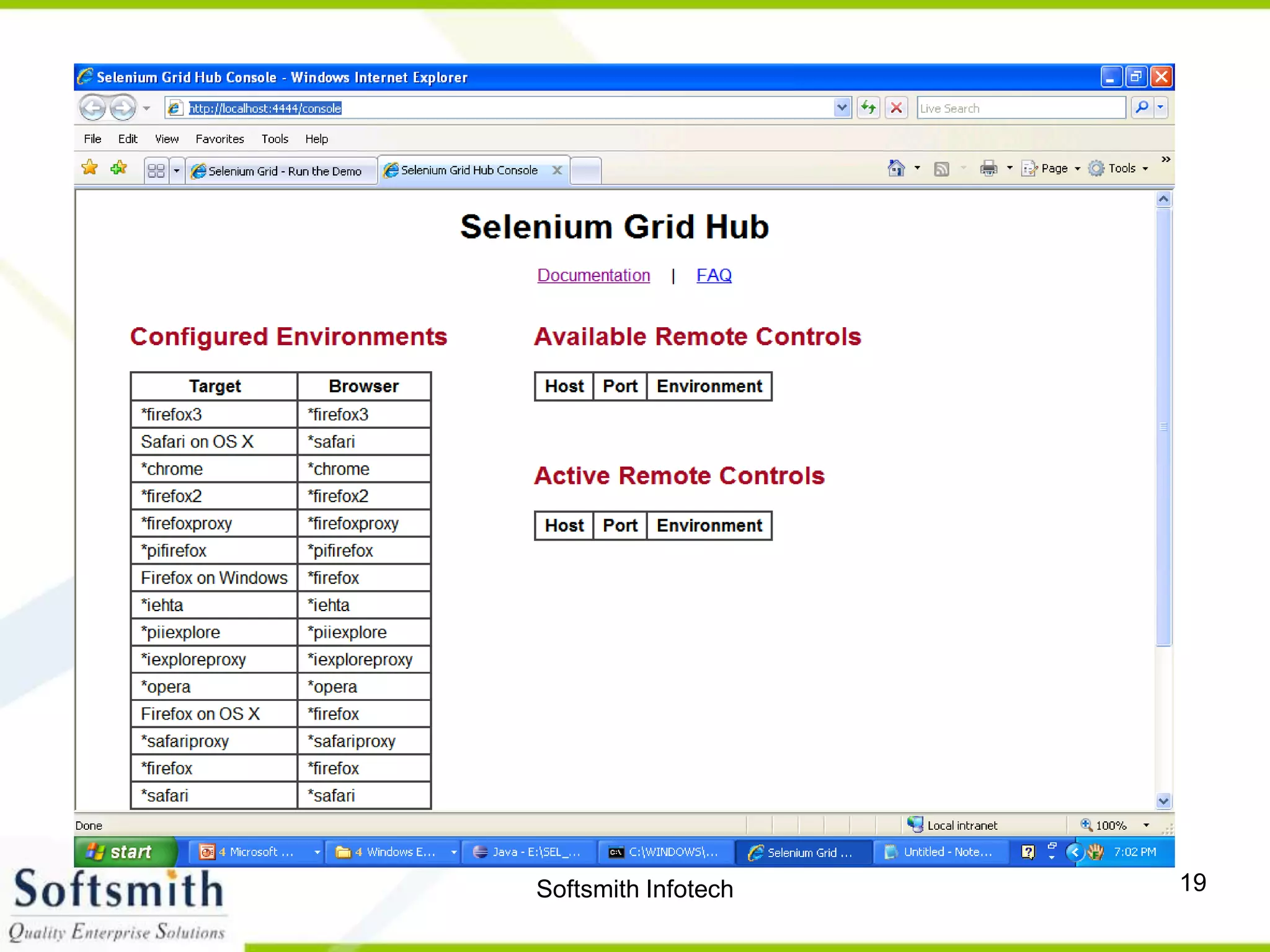
Task: Open a new blank tab
Action: pyautogui.click(x=585, y=170)
